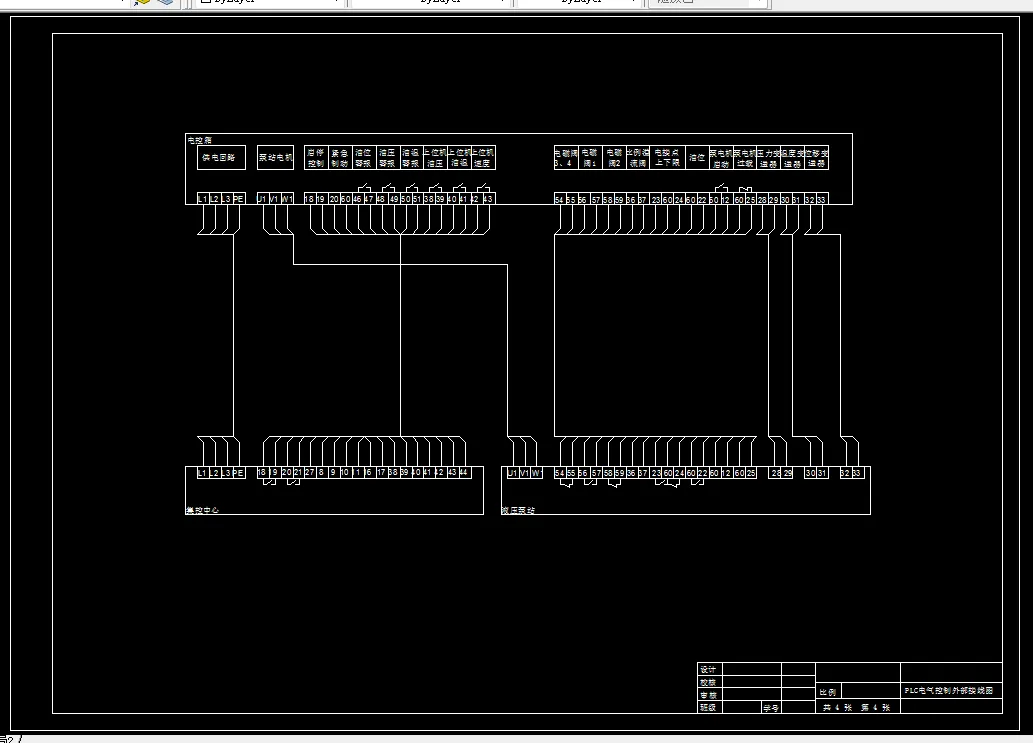
Task: Click the 电磁阀3、4 label
Action: coord(566,157)
